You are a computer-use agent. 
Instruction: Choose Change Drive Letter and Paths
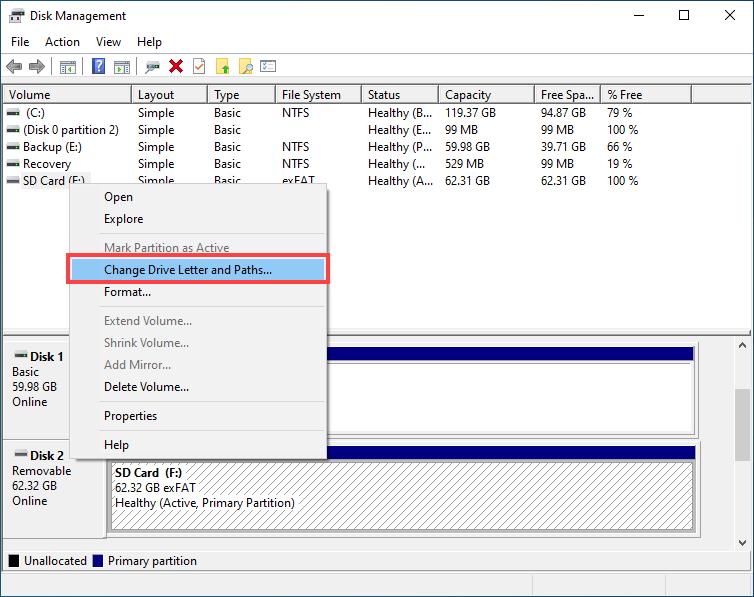[x=188, y=270]
